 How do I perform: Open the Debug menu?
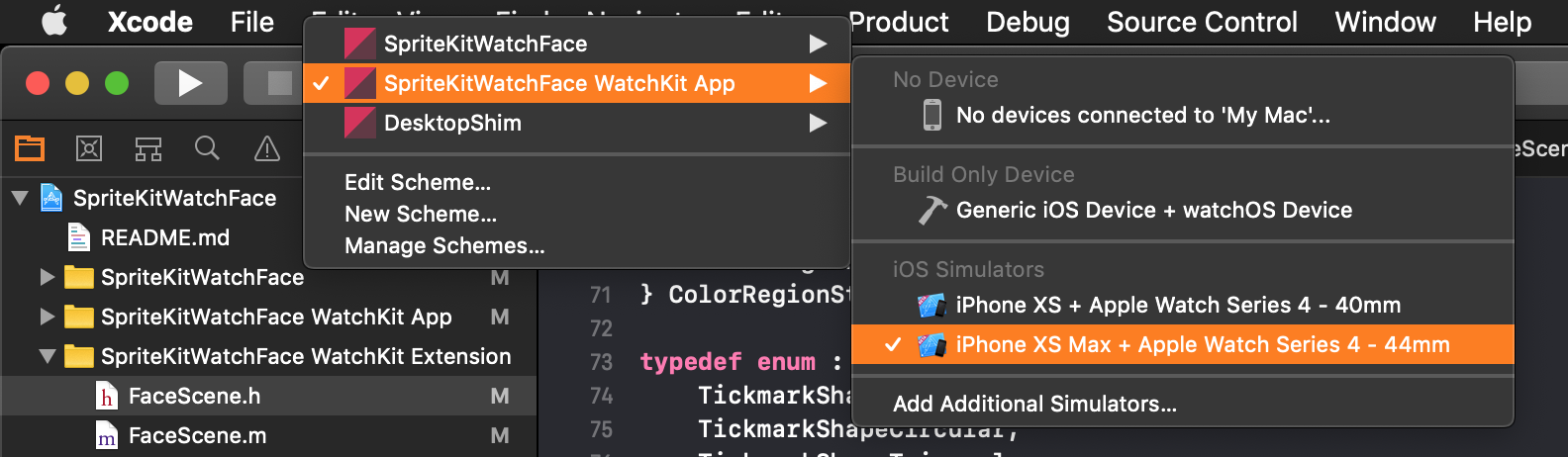(1028, 22)
